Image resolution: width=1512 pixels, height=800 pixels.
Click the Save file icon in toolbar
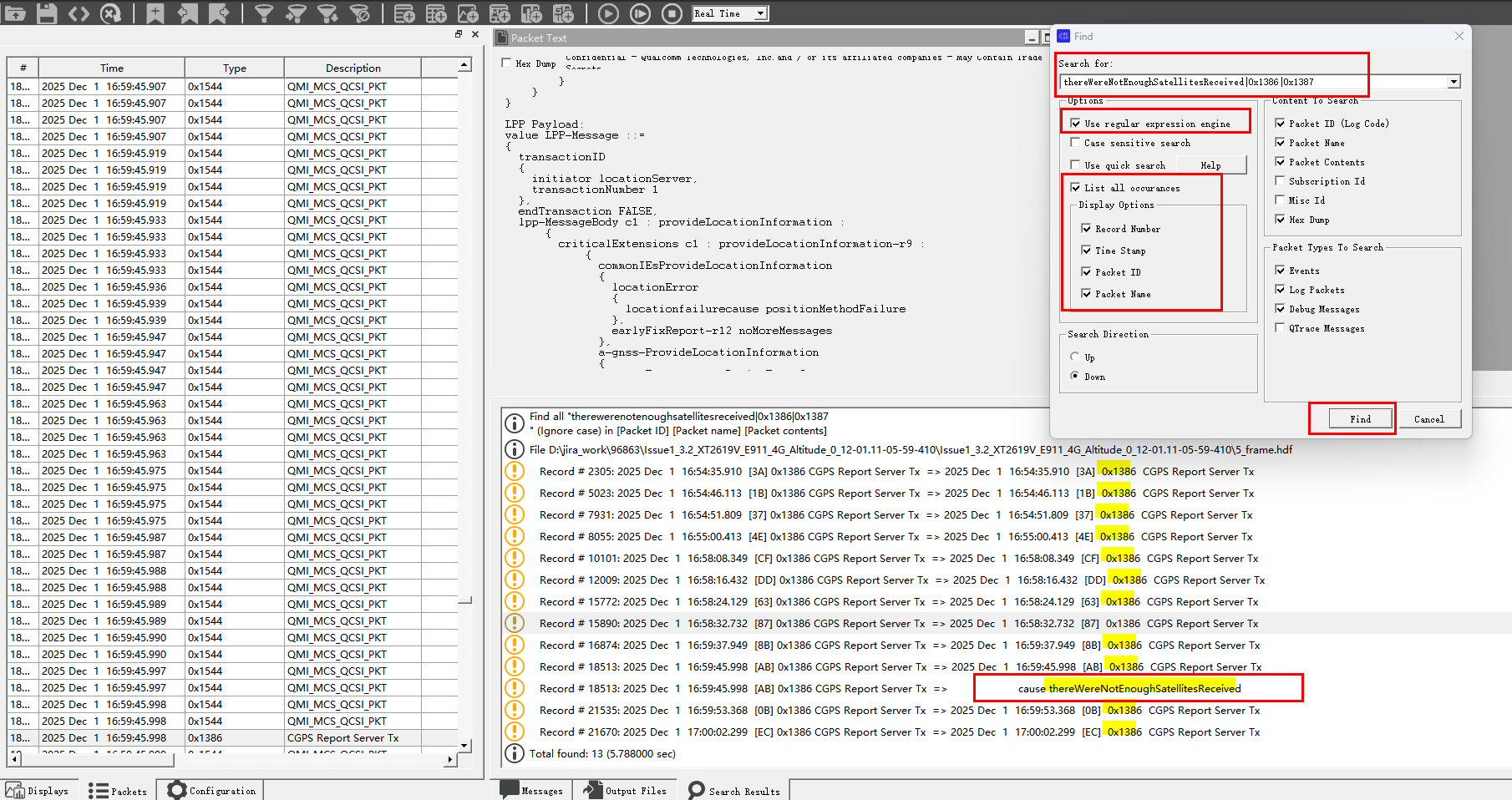click(47, 13)
